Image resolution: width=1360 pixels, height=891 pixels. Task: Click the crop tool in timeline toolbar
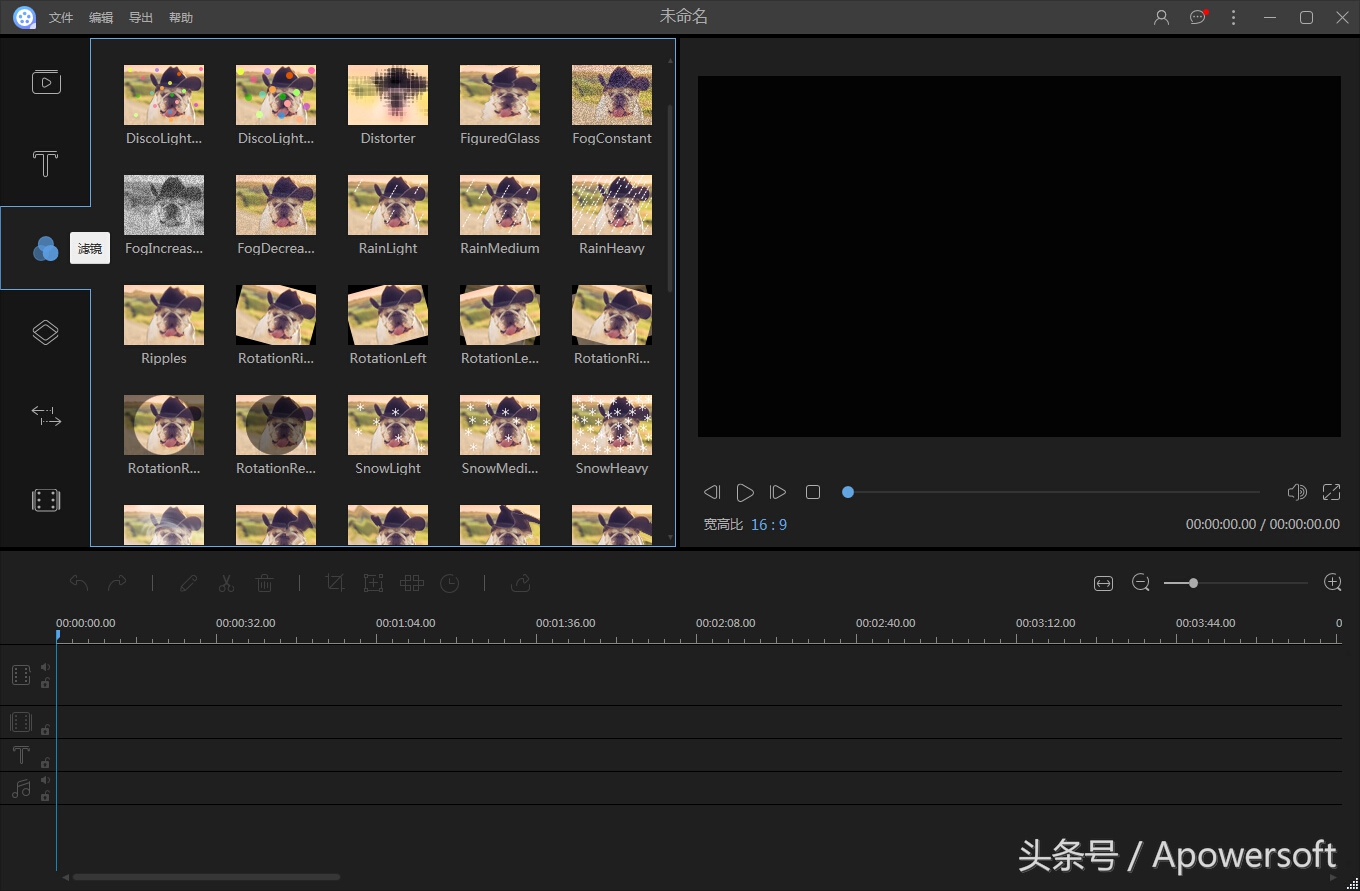[x=335, y=583]
